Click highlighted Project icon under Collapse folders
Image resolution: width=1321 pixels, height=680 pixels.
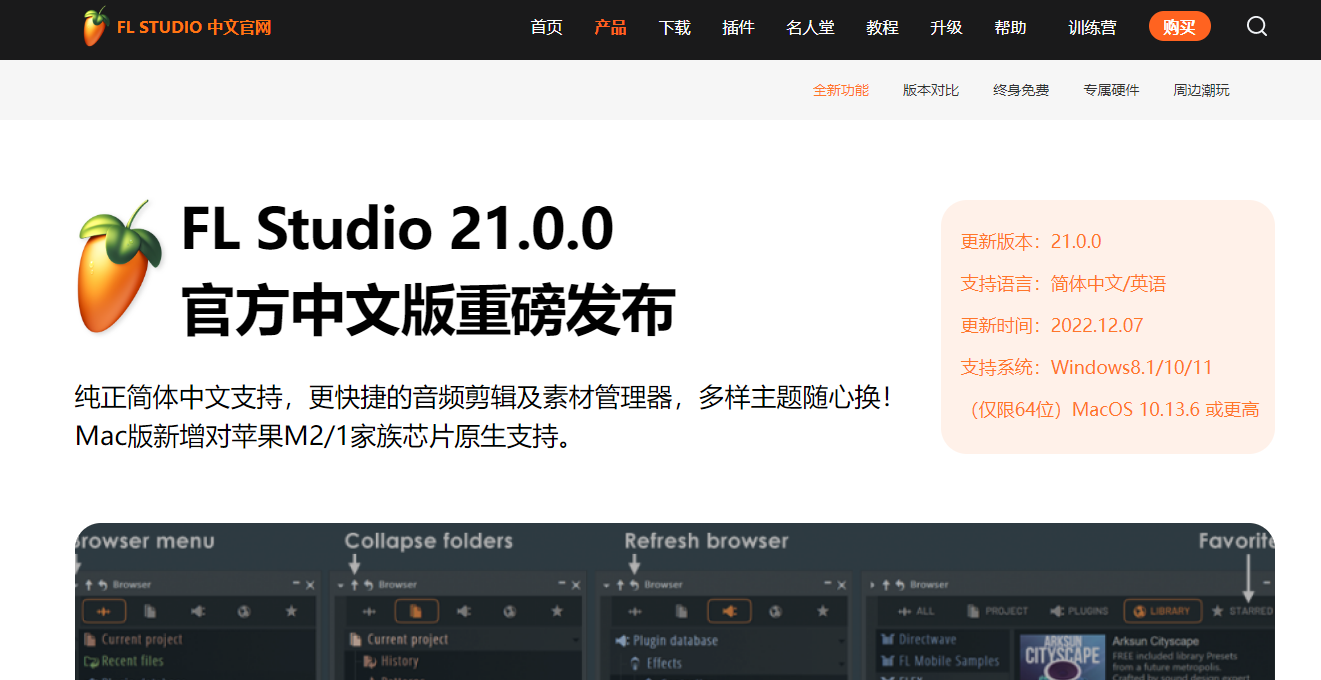(417, 611)
